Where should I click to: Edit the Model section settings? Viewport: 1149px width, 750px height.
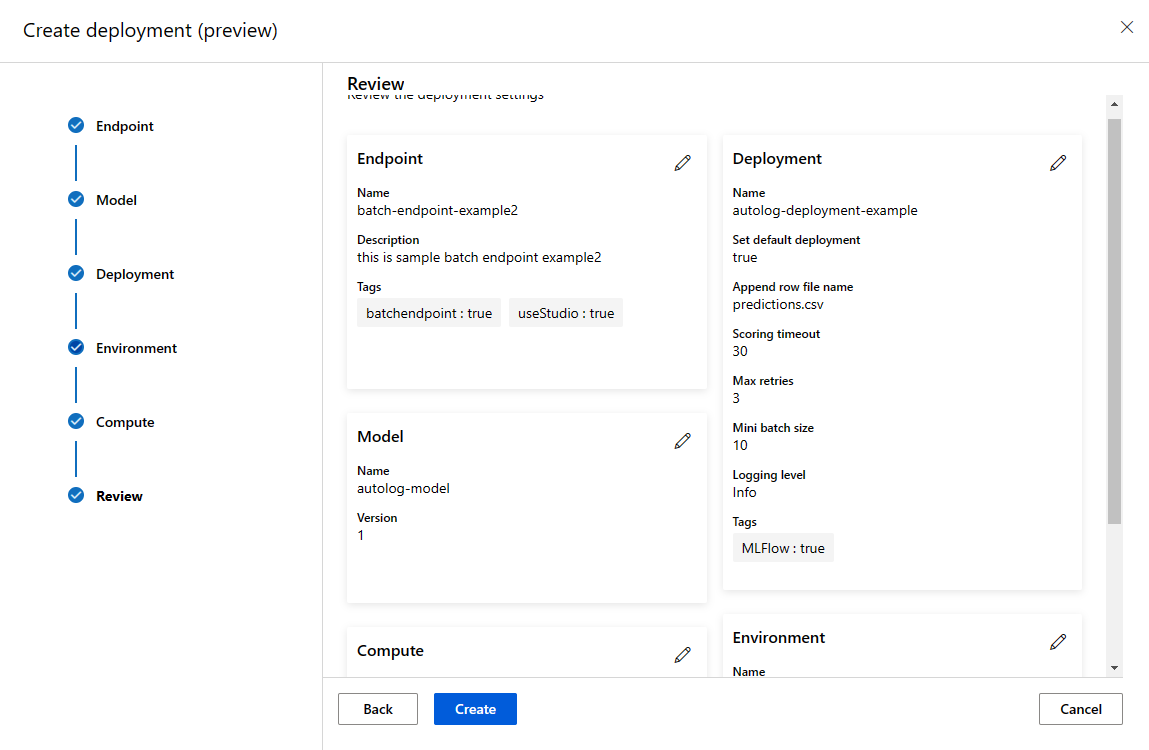(x=683, y=441)
